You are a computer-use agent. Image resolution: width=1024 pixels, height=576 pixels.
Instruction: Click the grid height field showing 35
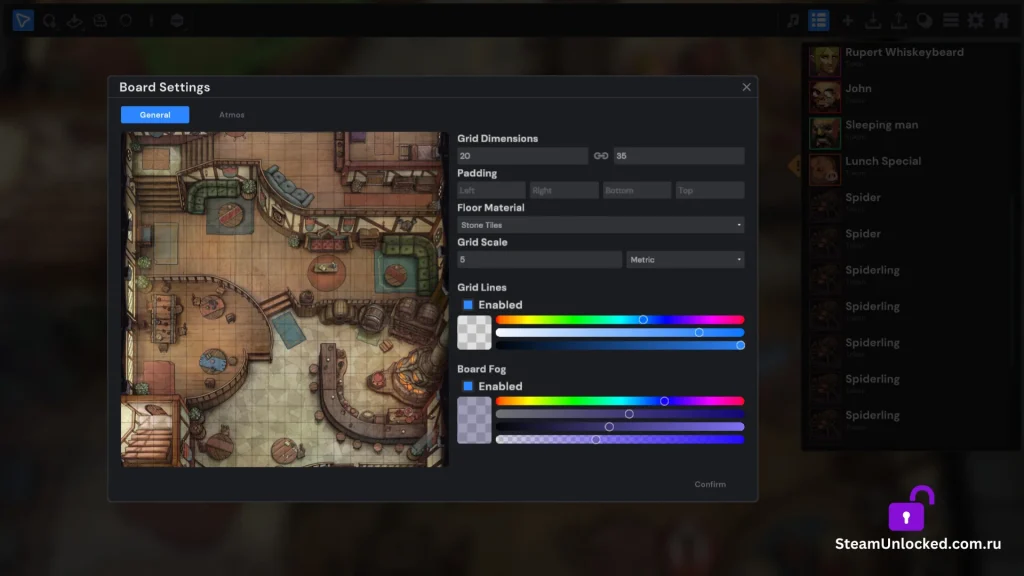point(679,155)
